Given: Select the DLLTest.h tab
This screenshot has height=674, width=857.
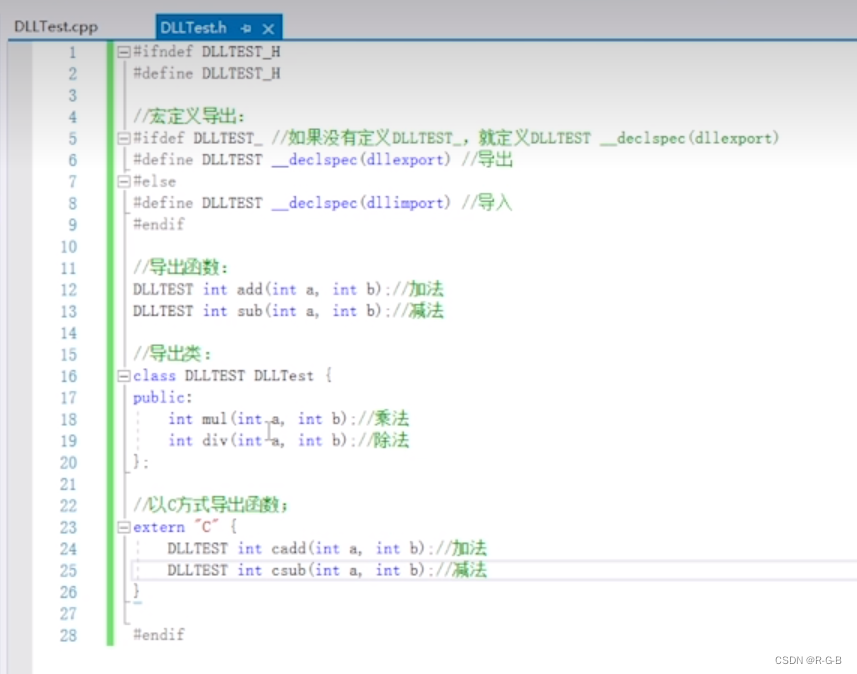Looking at the screenshot, I should pyautogui.click(x=193, y=27).
